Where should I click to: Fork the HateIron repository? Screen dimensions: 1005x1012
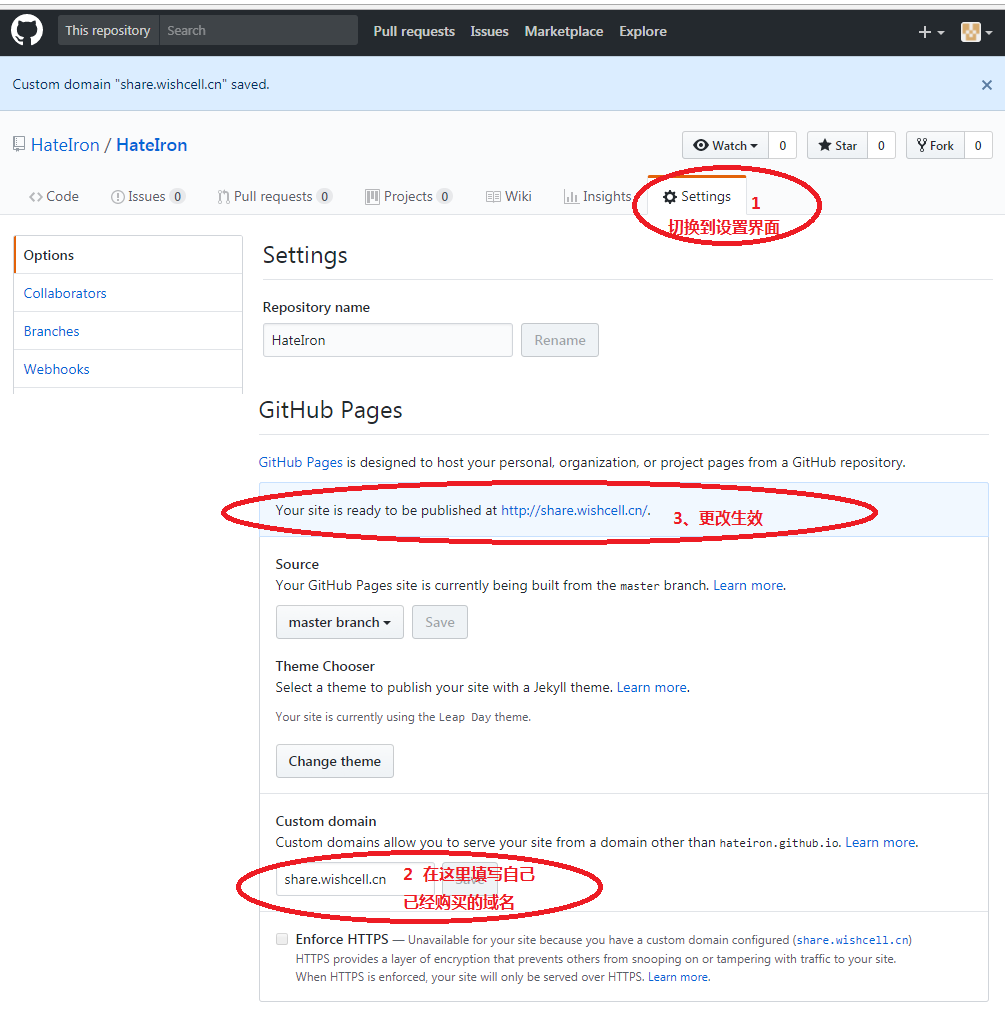935,145
